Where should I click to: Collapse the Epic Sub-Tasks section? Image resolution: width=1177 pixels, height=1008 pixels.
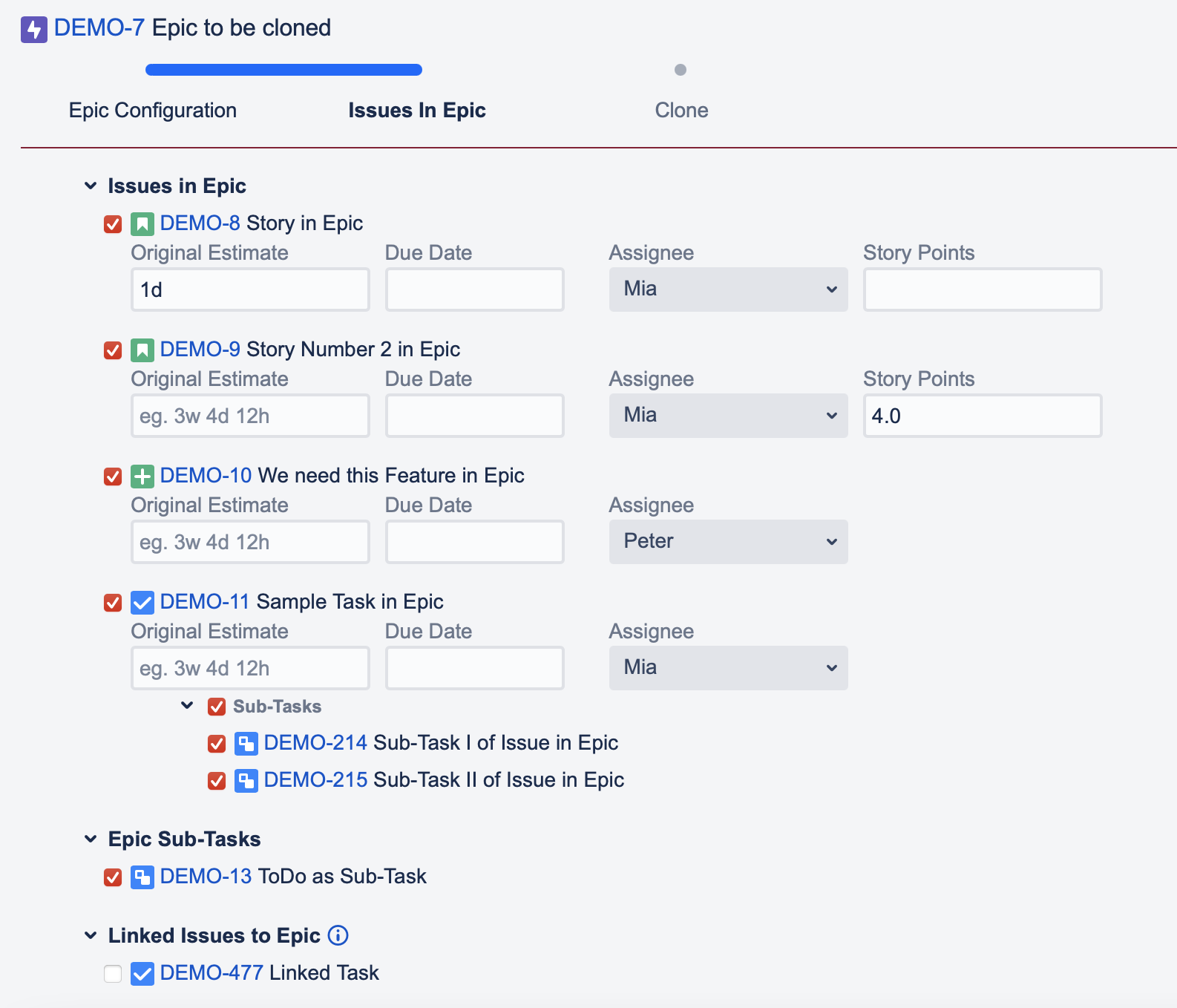[91, 839]
